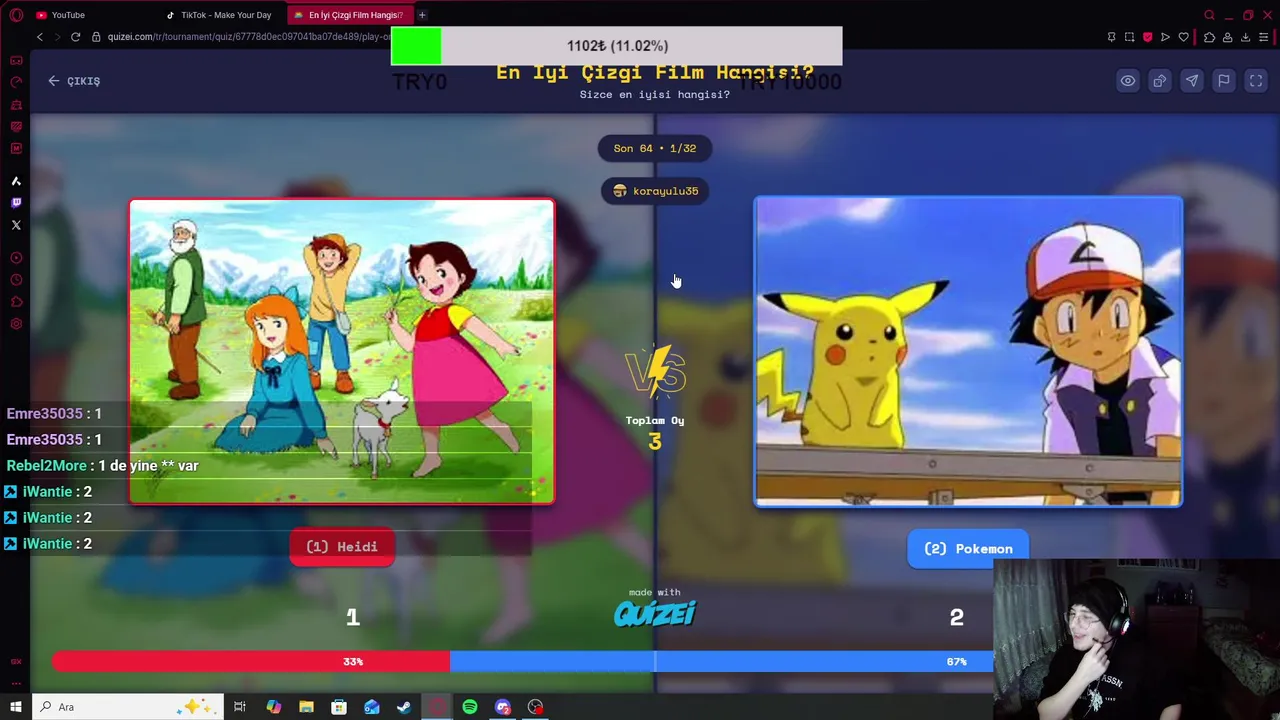Open browser search icon in title bar

click(x=1210, y=15)
